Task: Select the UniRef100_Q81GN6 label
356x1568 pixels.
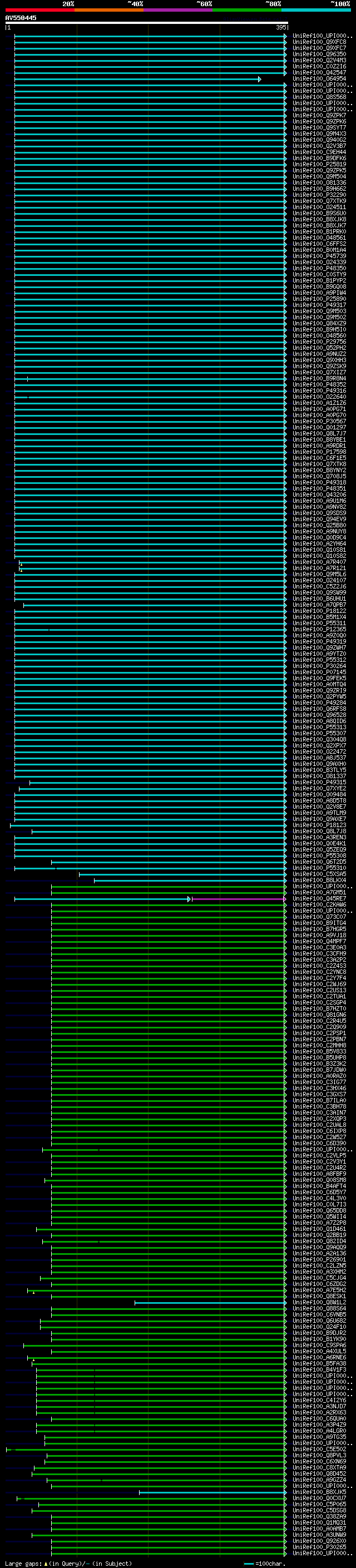Action: click(319, 1015)
